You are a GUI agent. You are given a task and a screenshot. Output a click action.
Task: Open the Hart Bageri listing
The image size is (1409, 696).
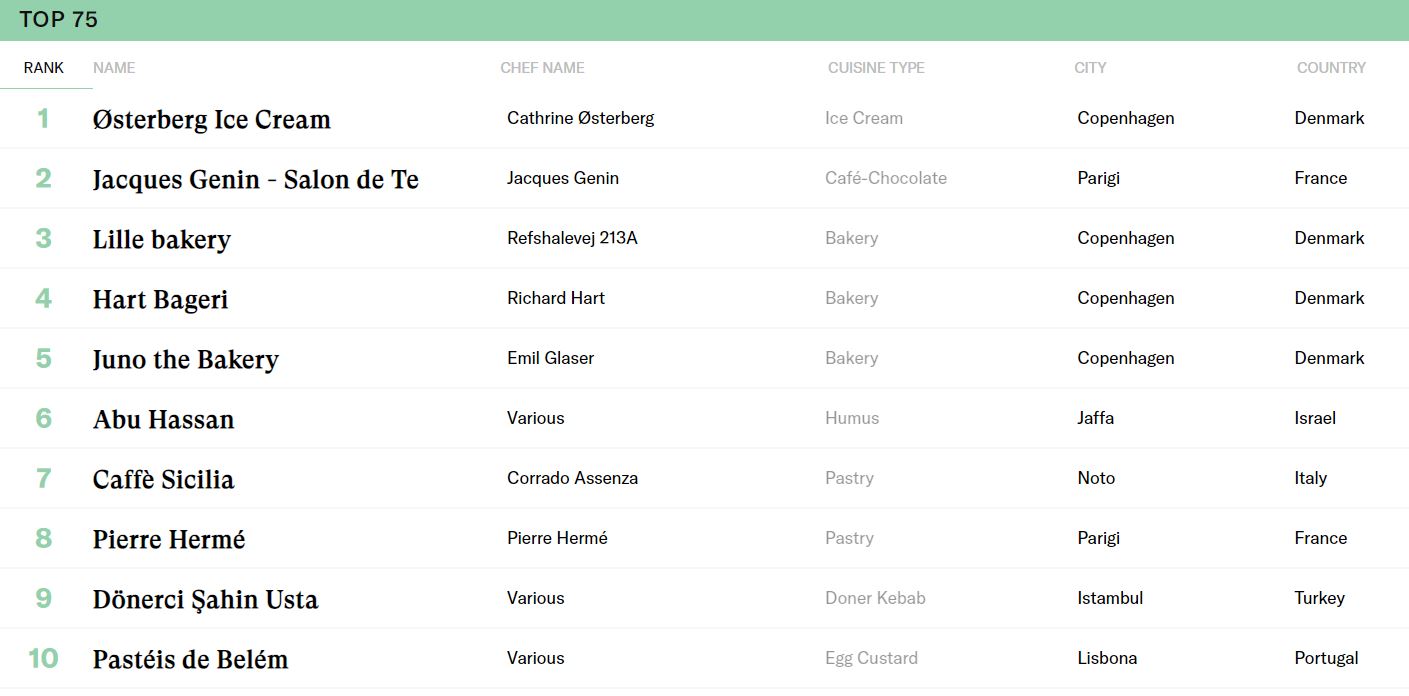(160, 299)
